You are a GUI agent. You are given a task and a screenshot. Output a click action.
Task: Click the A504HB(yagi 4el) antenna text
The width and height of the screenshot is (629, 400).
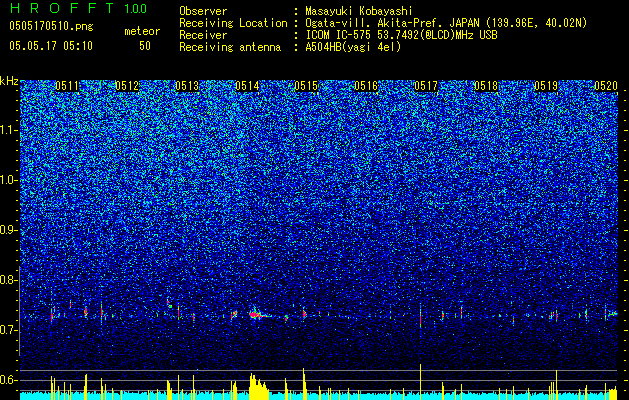point(353,47)
